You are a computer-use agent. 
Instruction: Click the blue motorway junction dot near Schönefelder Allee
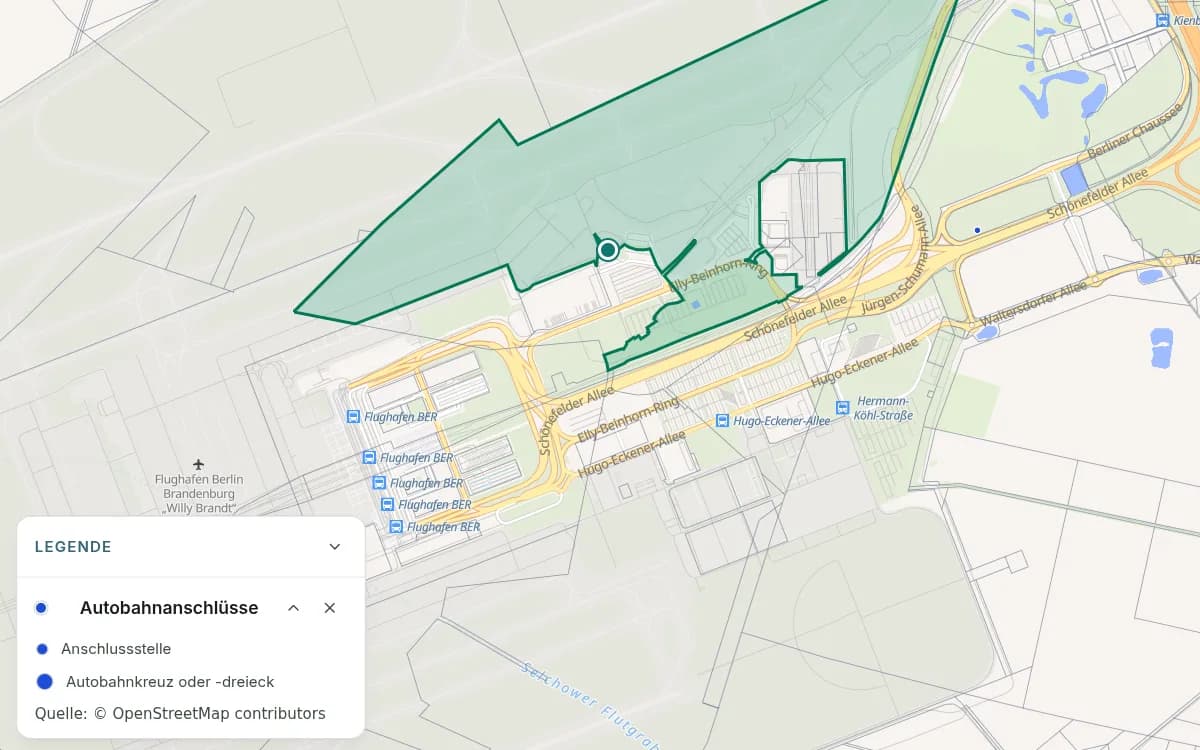click(x=977, y=230)
